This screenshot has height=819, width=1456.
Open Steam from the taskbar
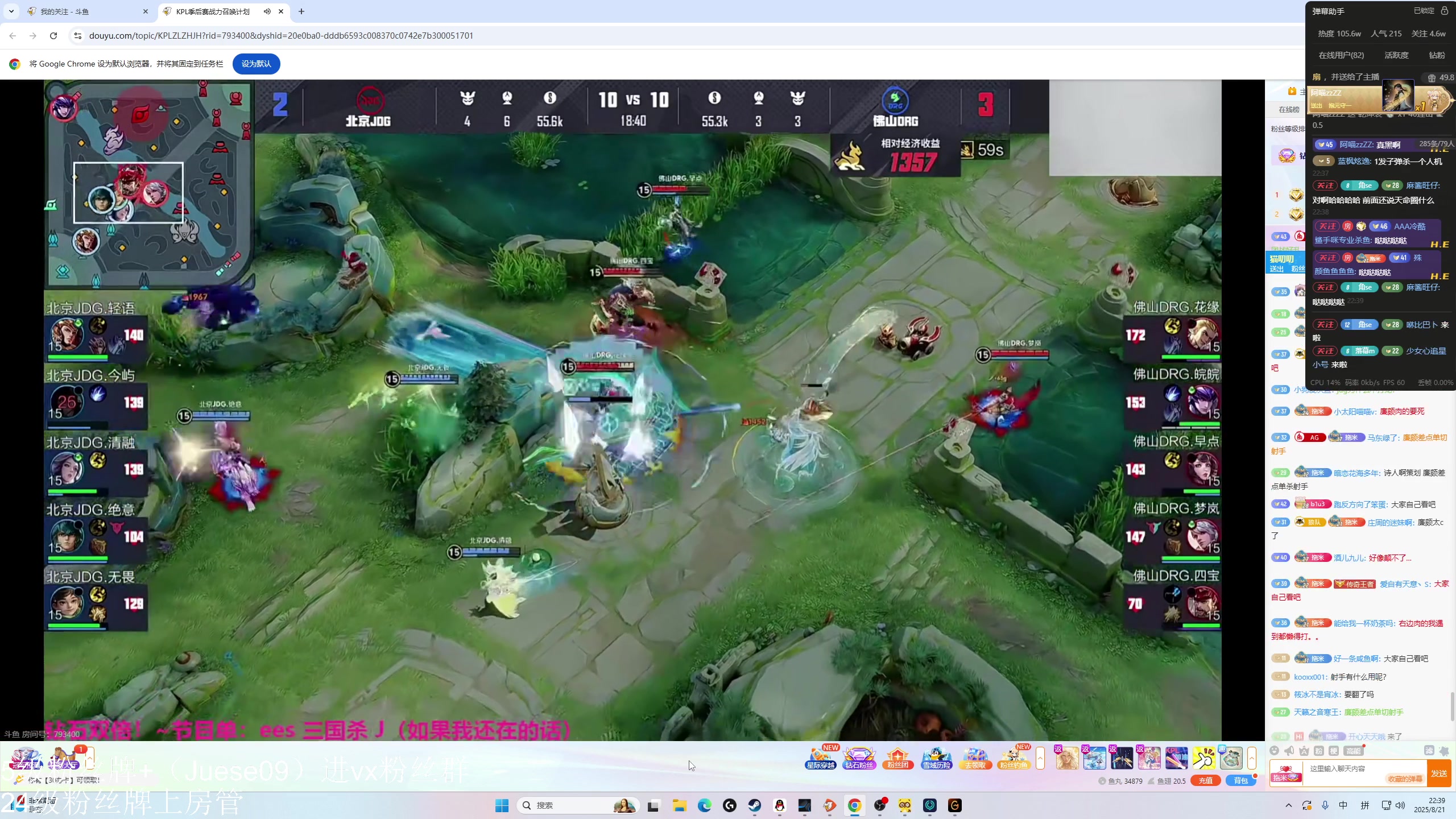755,805
